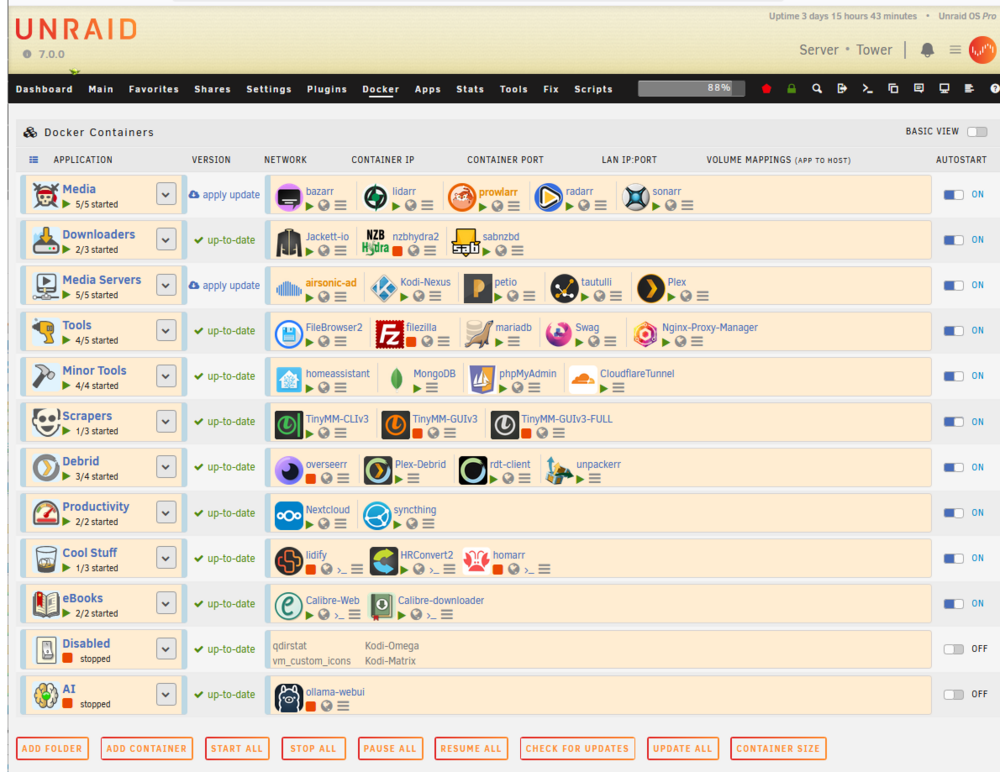Expand the Media Servers folder dropdown
Screen dimensions: 1000x772
166,285
